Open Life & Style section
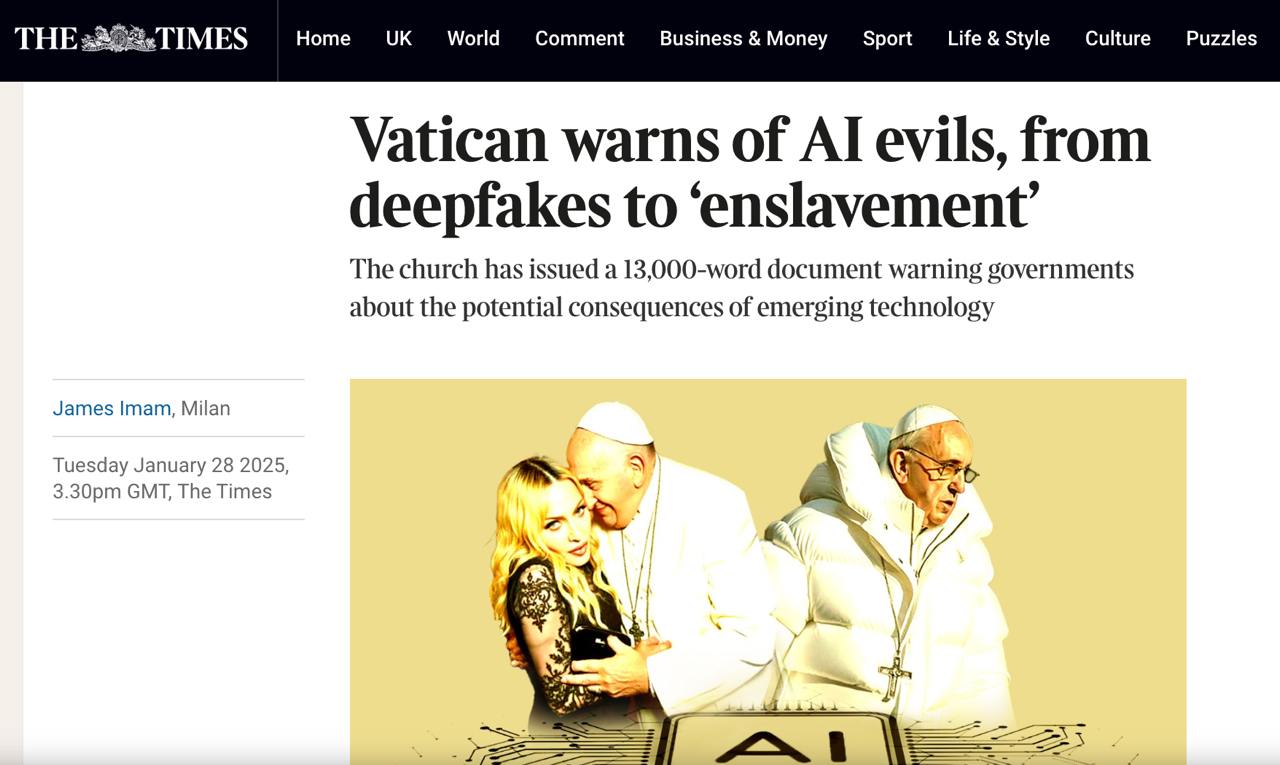The image size is (1280, 765). (x=999, y=39)
